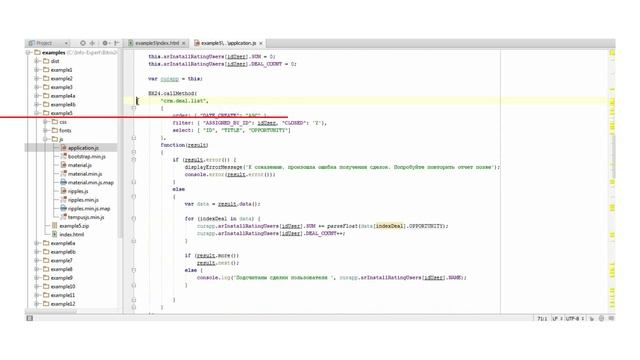The width and height of the screenshot is (640, 360).
Task: Select the example11 folder
Action: (63, 295)
